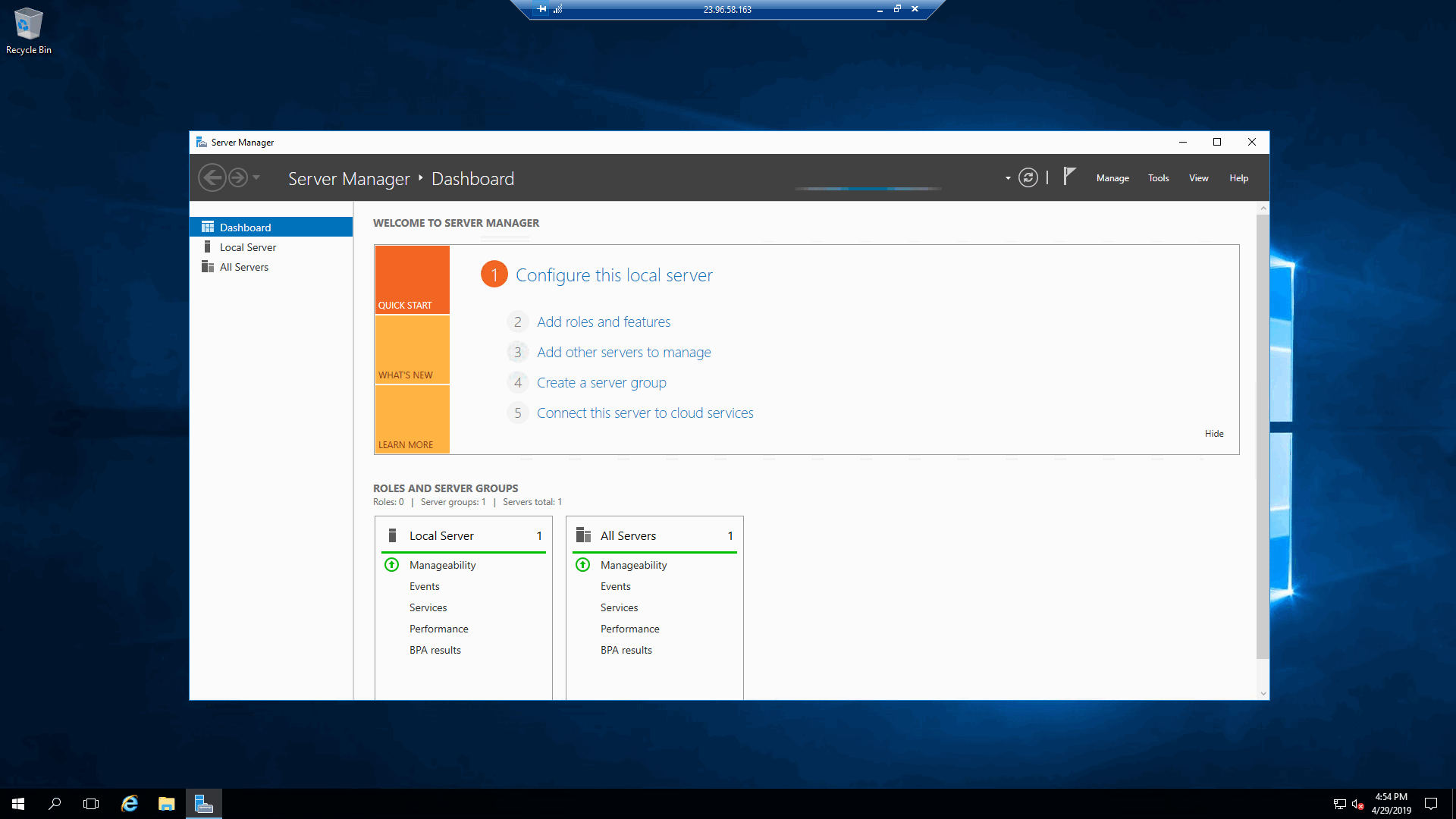This screenshot has width=1456, height=819.
Task: Click the All Servers icon in sidebar
Action: (x=207, y=266)
